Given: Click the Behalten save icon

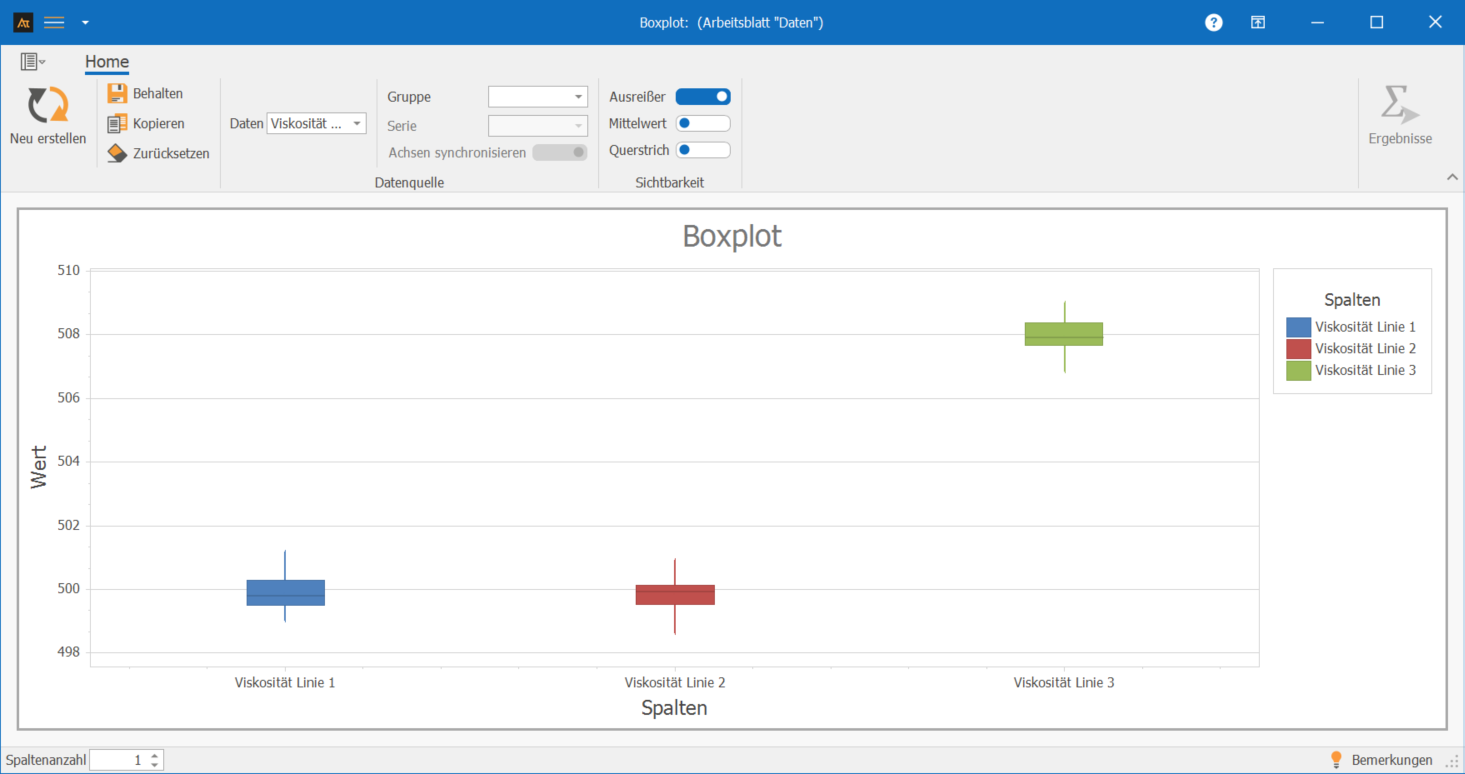Looking at the screenshot, I should [117, 94].
